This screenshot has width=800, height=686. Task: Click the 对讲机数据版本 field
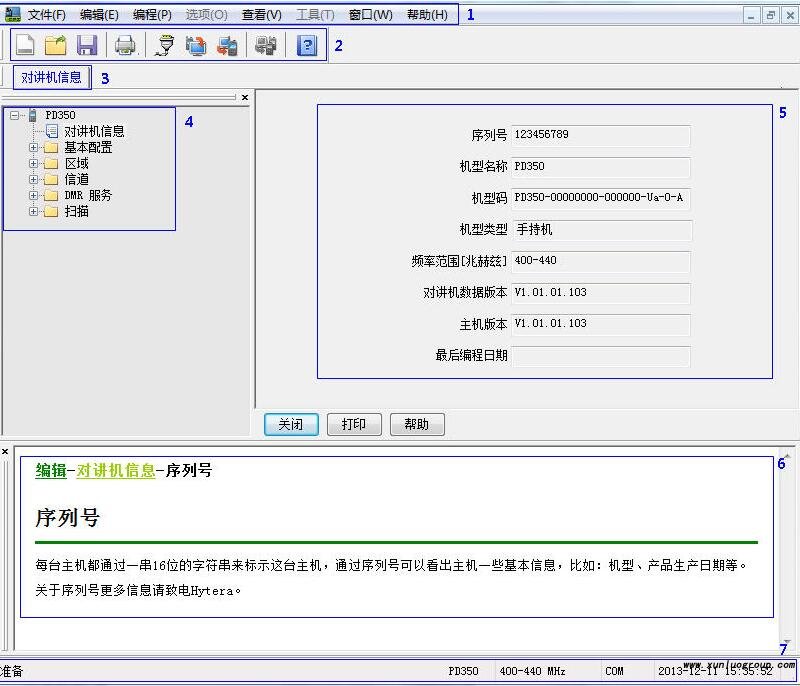601,293
